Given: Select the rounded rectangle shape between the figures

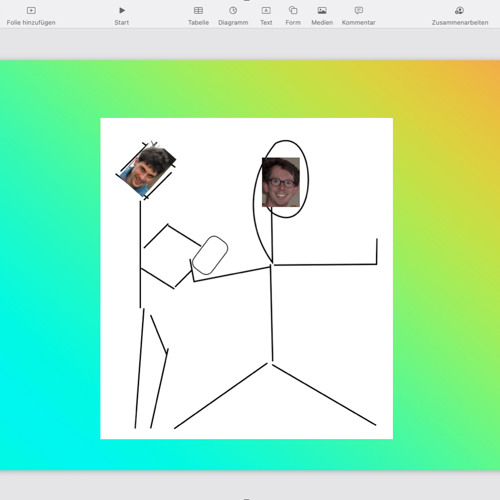Looking at the screenshot, I should coord(210,255).
